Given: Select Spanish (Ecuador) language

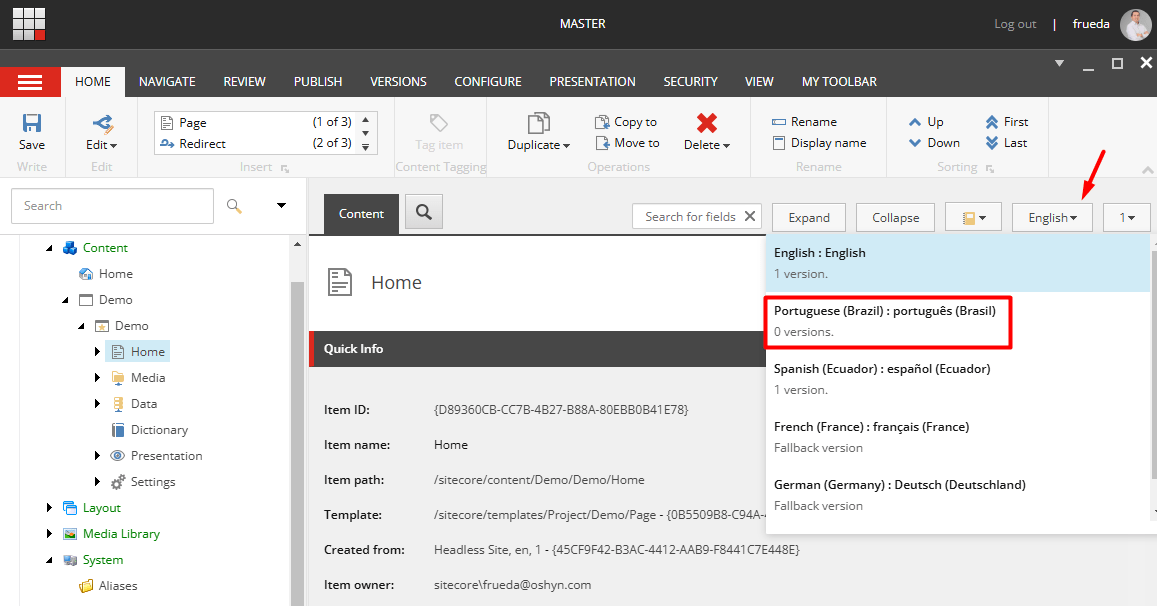Looking at the screenshot, I should (958, 379).
